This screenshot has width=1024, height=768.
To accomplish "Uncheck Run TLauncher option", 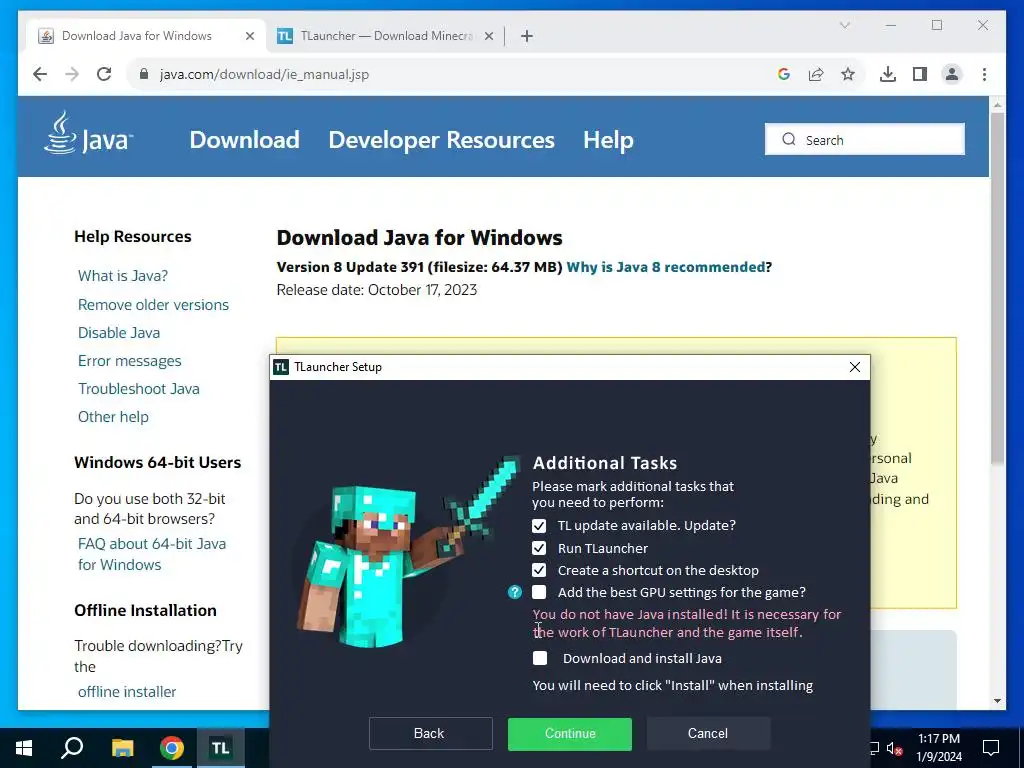I will [539, 548].
